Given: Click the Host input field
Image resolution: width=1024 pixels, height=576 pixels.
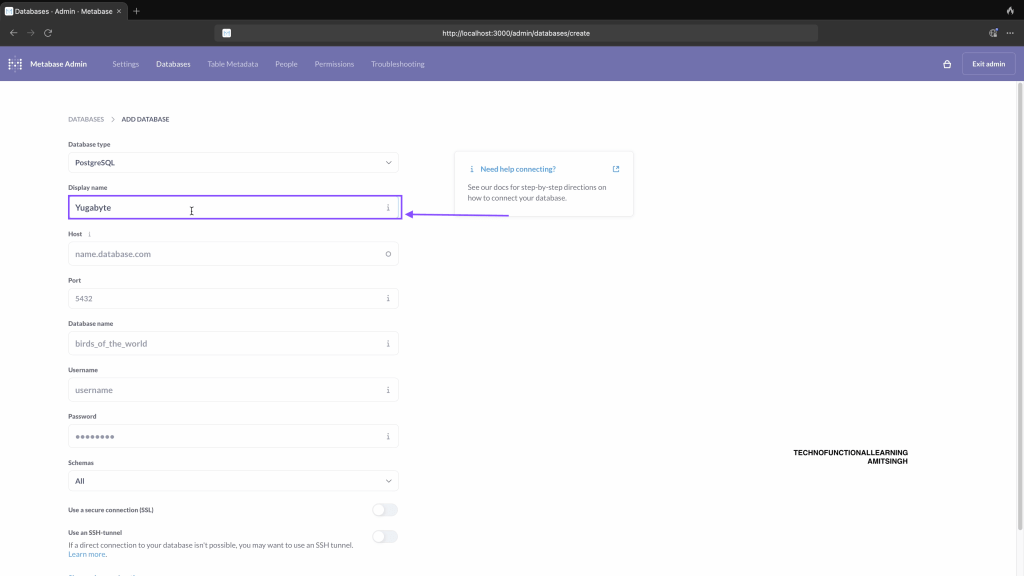Looking at the screenshot, I should coord(225,254).
